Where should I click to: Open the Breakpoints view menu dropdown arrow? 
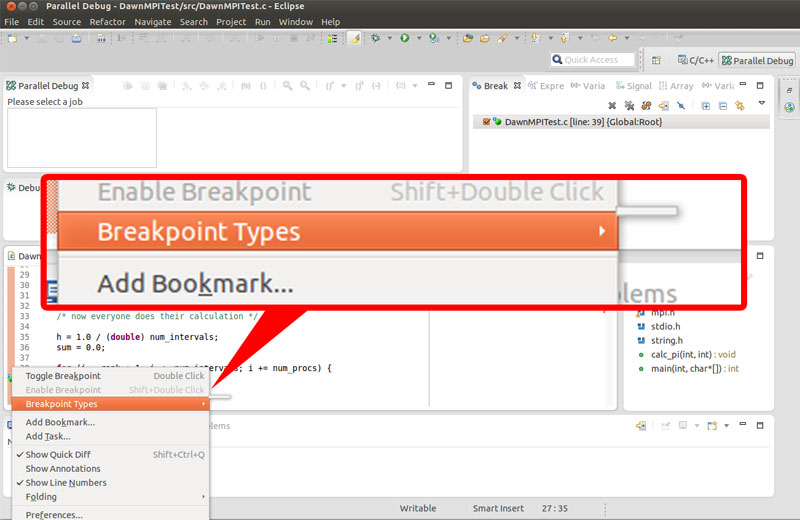coord(761,103)
